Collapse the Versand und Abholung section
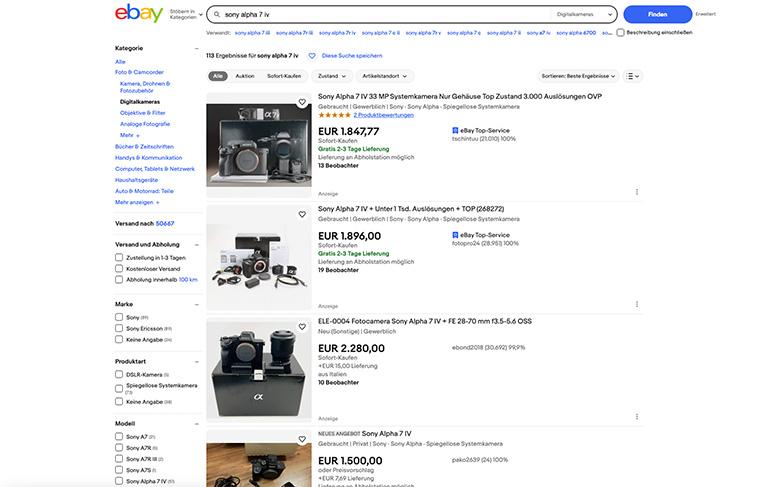770x487 pixels. pyautogui.click(x=196, y=244)
